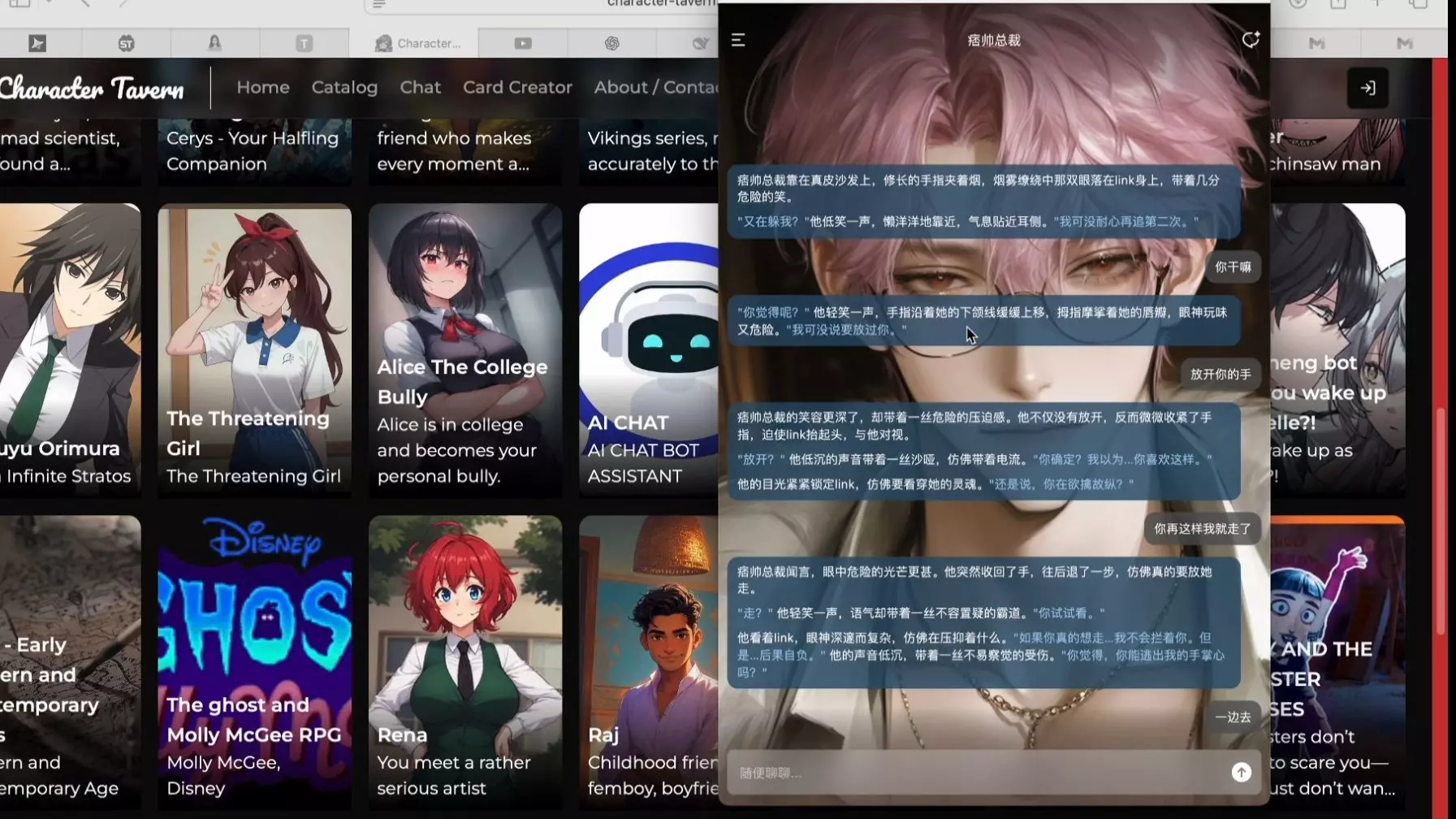Switch to the SillyTavern ST browser tab
The height and width of the screenshot is (819, 1456).
click(x=127, y=43)
